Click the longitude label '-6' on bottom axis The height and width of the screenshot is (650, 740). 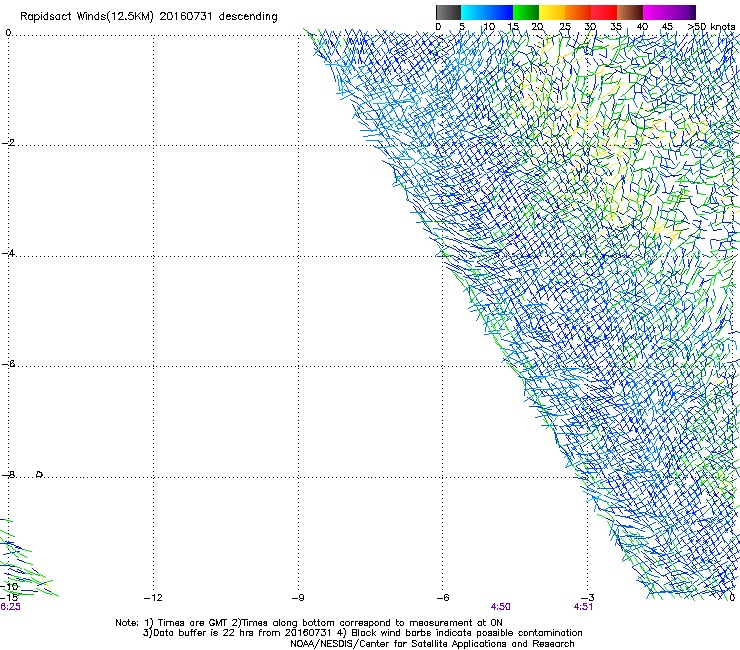[443, 598]
